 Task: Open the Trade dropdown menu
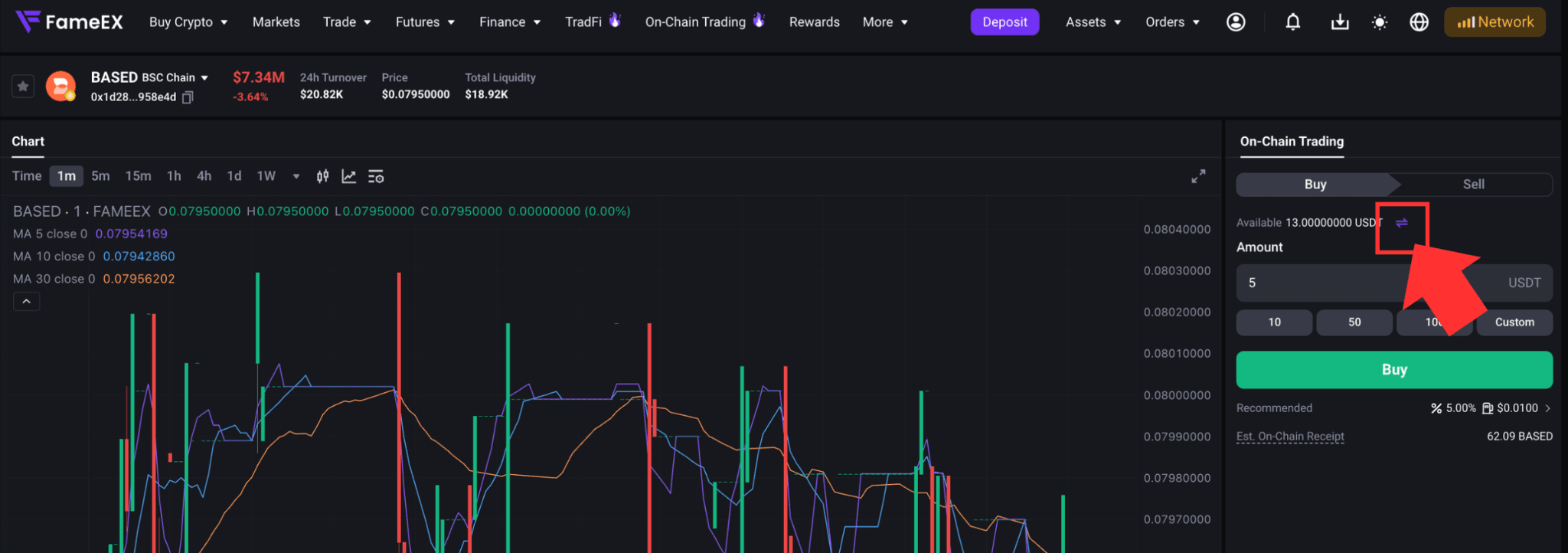[x=347, y=22]
